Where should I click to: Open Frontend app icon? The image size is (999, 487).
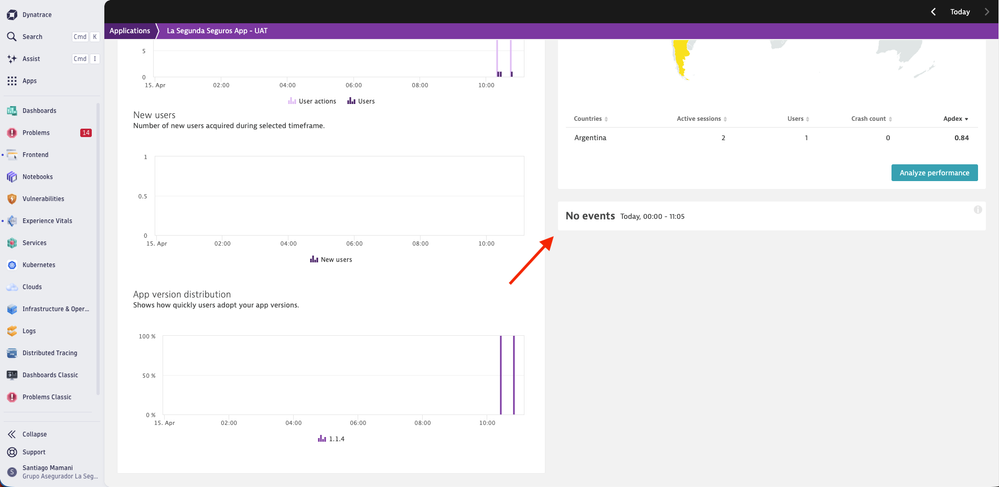pos(11,155)
